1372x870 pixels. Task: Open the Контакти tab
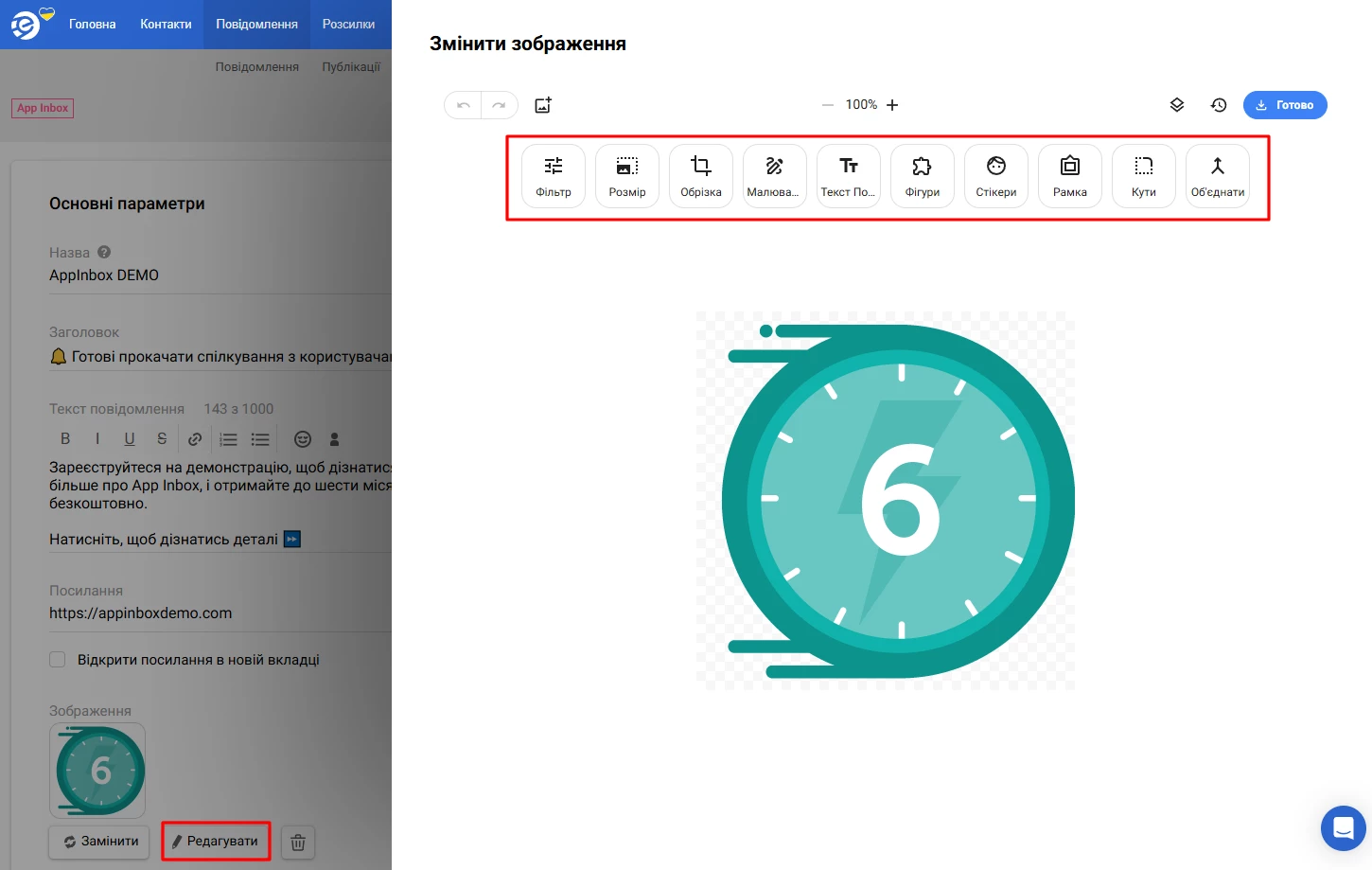(166, 25)
